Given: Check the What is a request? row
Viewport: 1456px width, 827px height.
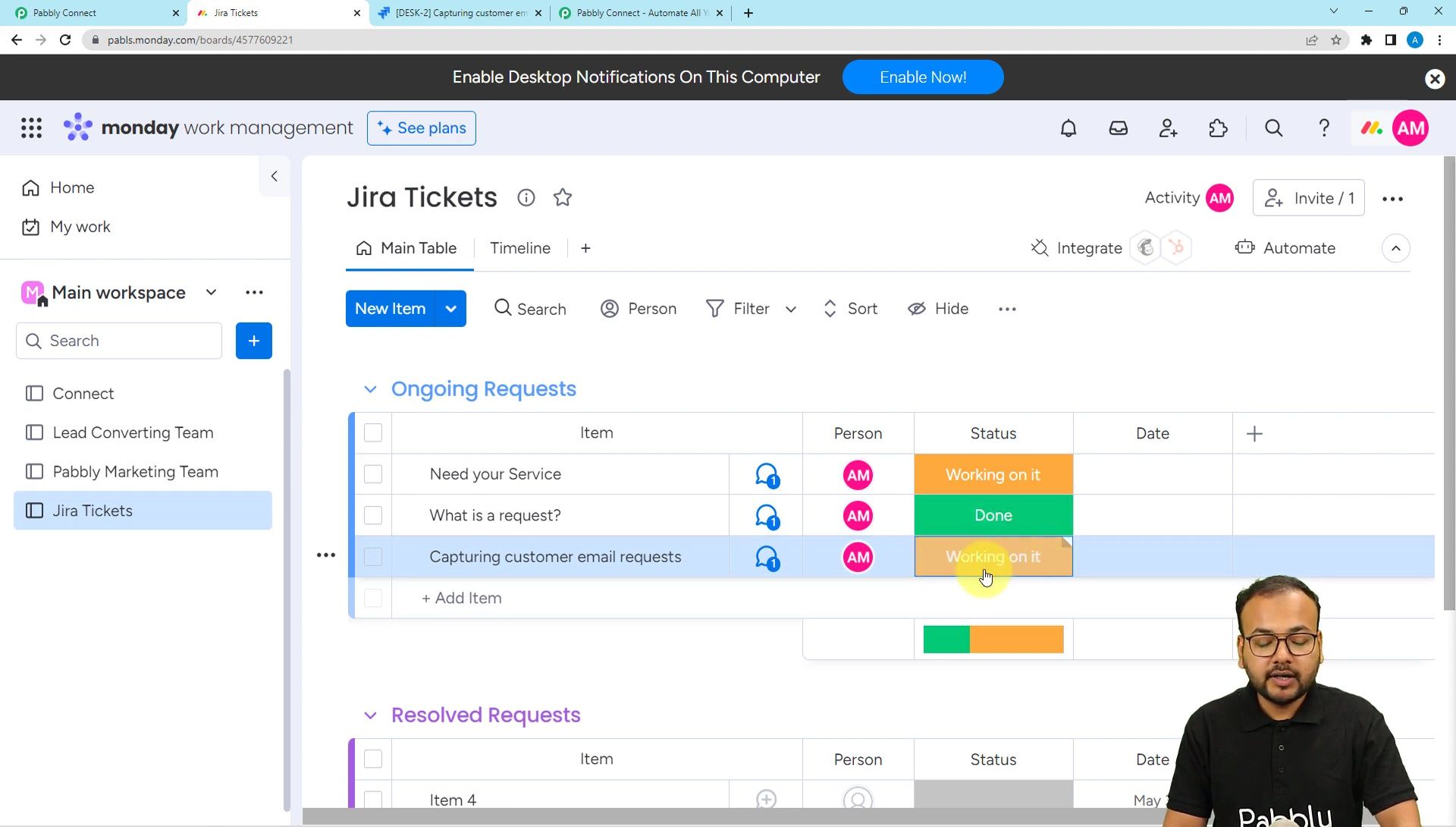Looking at the screenshot, I should coord(373,516).
